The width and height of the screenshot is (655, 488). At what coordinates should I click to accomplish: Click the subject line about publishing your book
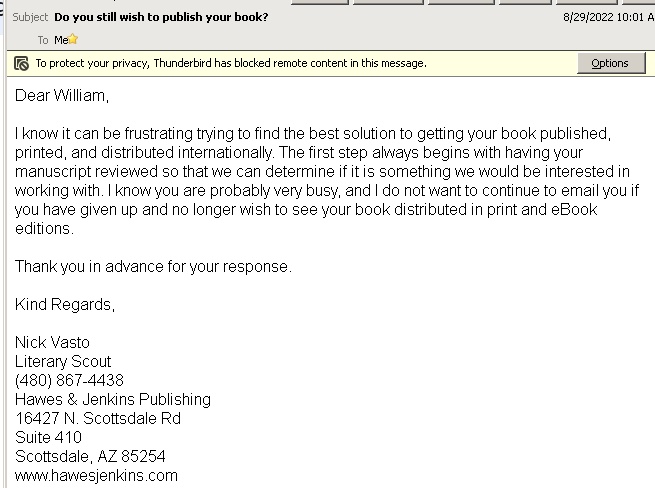161,17
